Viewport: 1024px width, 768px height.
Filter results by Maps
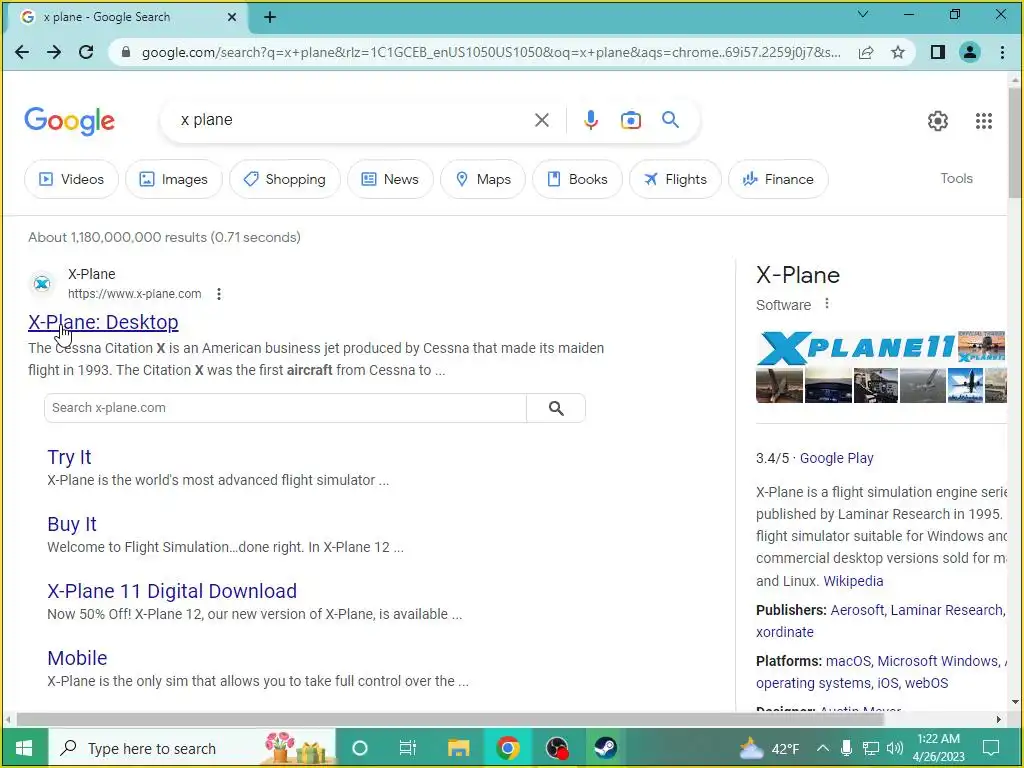point(483,179)
